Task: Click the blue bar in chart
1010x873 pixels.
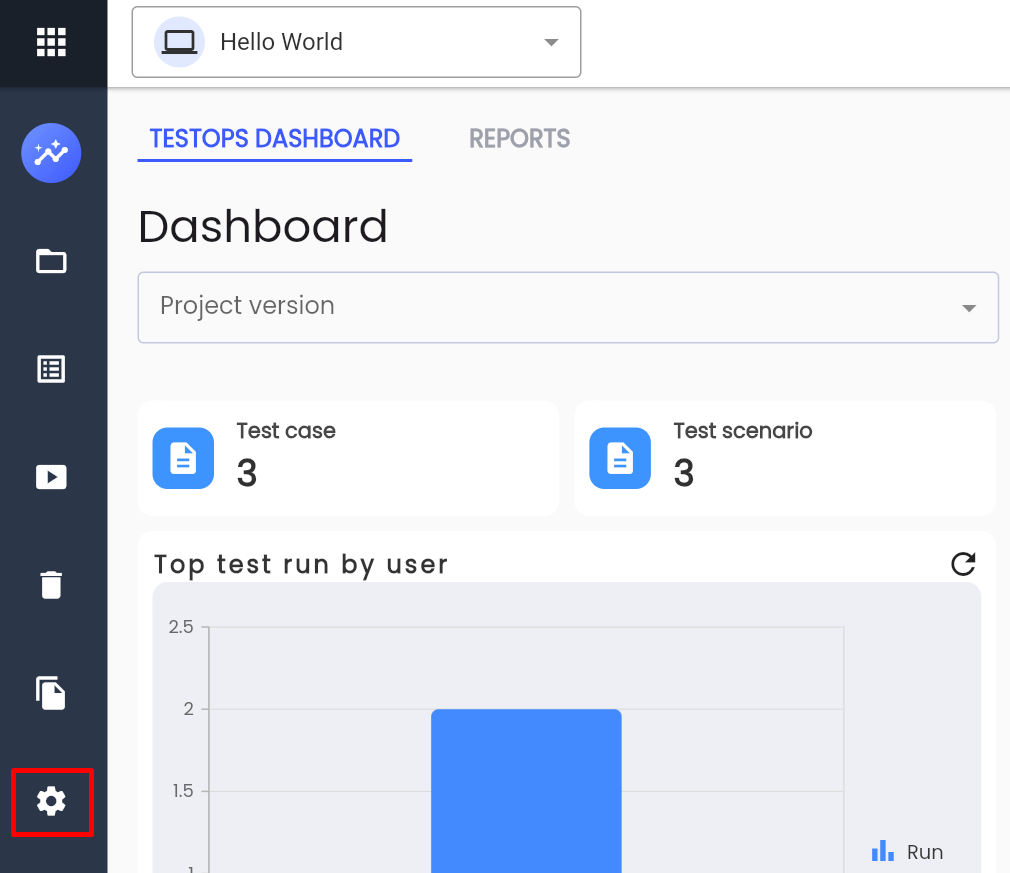Action: (526, 791)
